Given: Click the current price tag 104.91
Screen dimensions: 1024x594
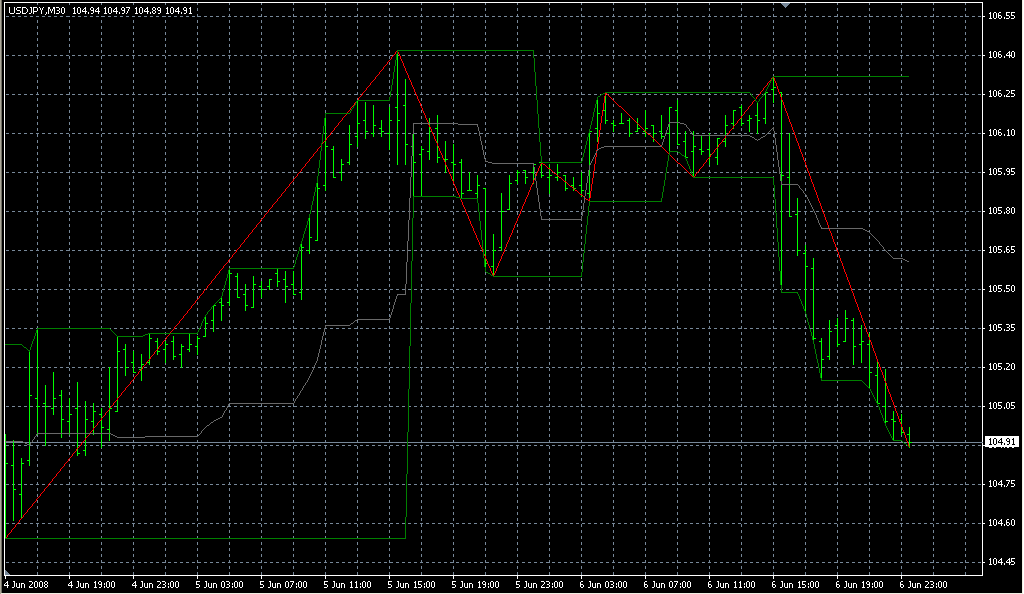Looking at the screenshot, I should point(1001,442).
